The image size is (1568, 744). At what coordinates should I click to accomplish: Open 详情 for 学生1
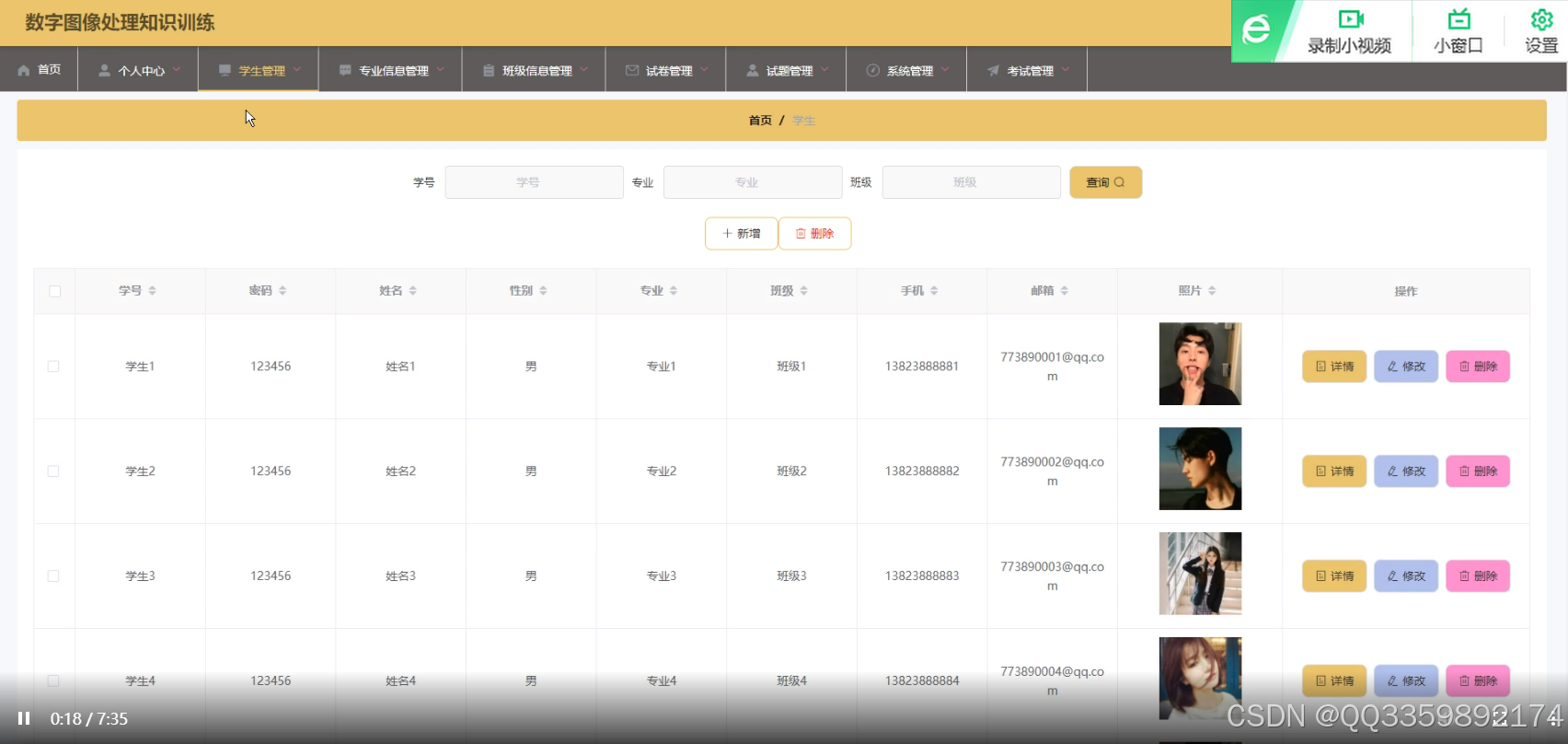(x=1334, y=366)
